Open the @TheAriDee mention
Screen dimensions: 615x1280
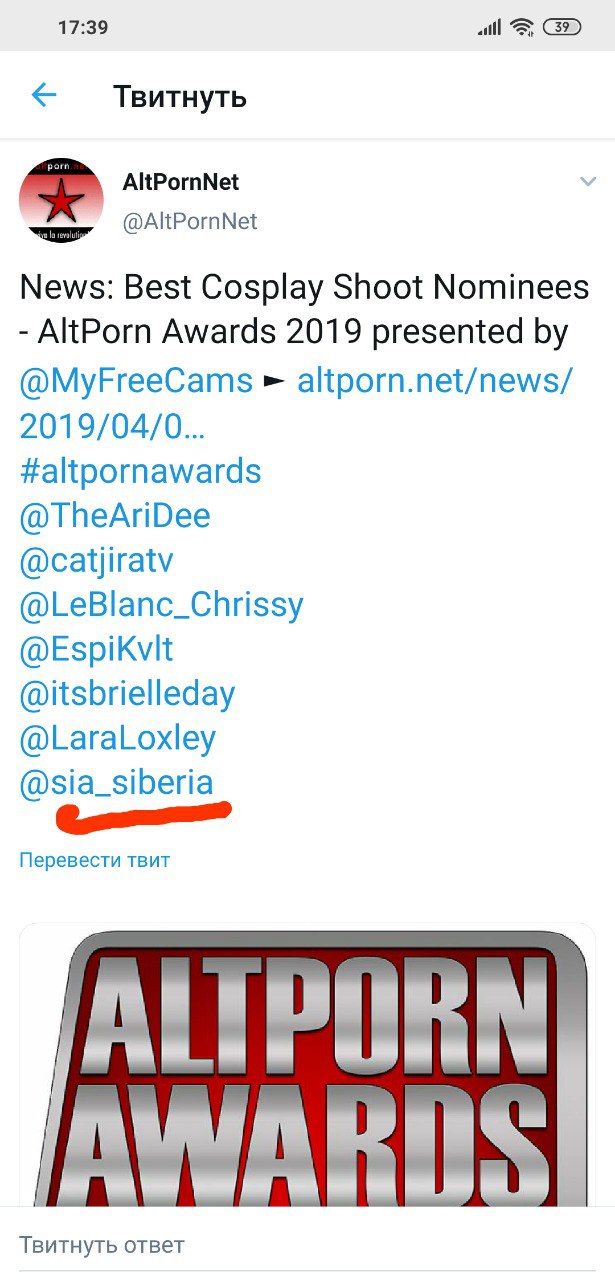(x=115, y=516)
